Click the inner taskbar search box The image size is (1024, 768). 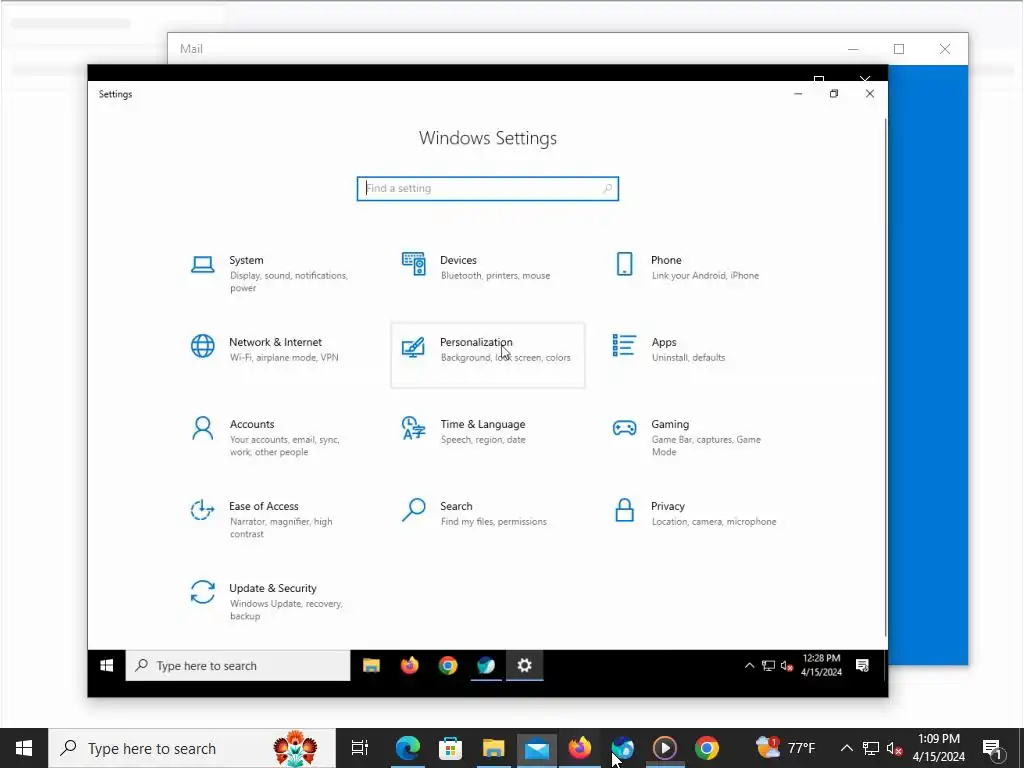238,665
